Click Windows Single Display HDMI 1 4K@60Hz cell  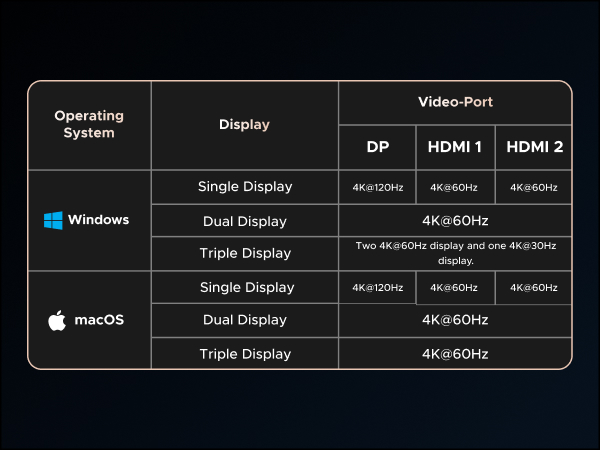(x=454, y=188)
